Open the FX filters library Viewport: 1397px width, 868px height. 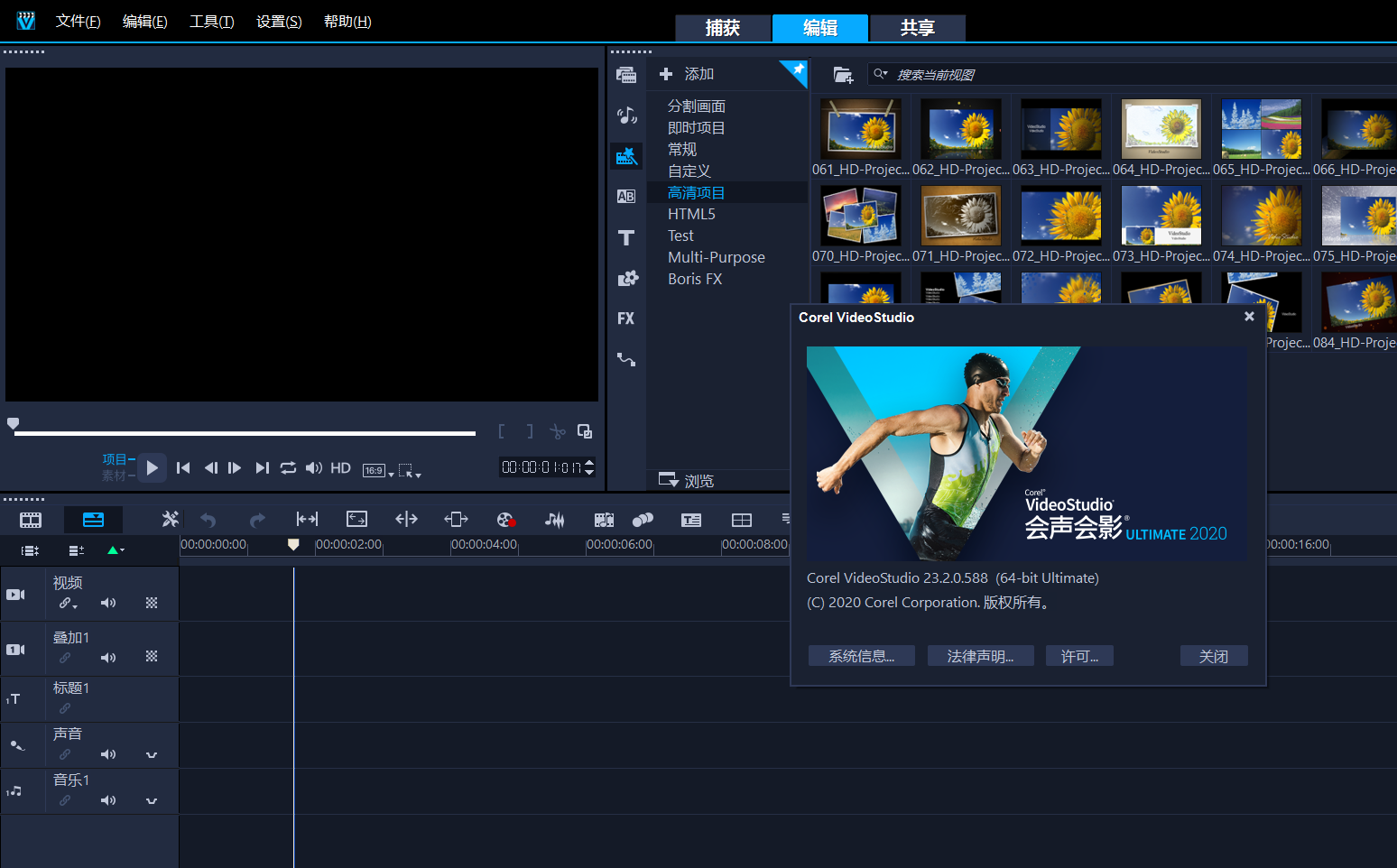click(626, 319)
